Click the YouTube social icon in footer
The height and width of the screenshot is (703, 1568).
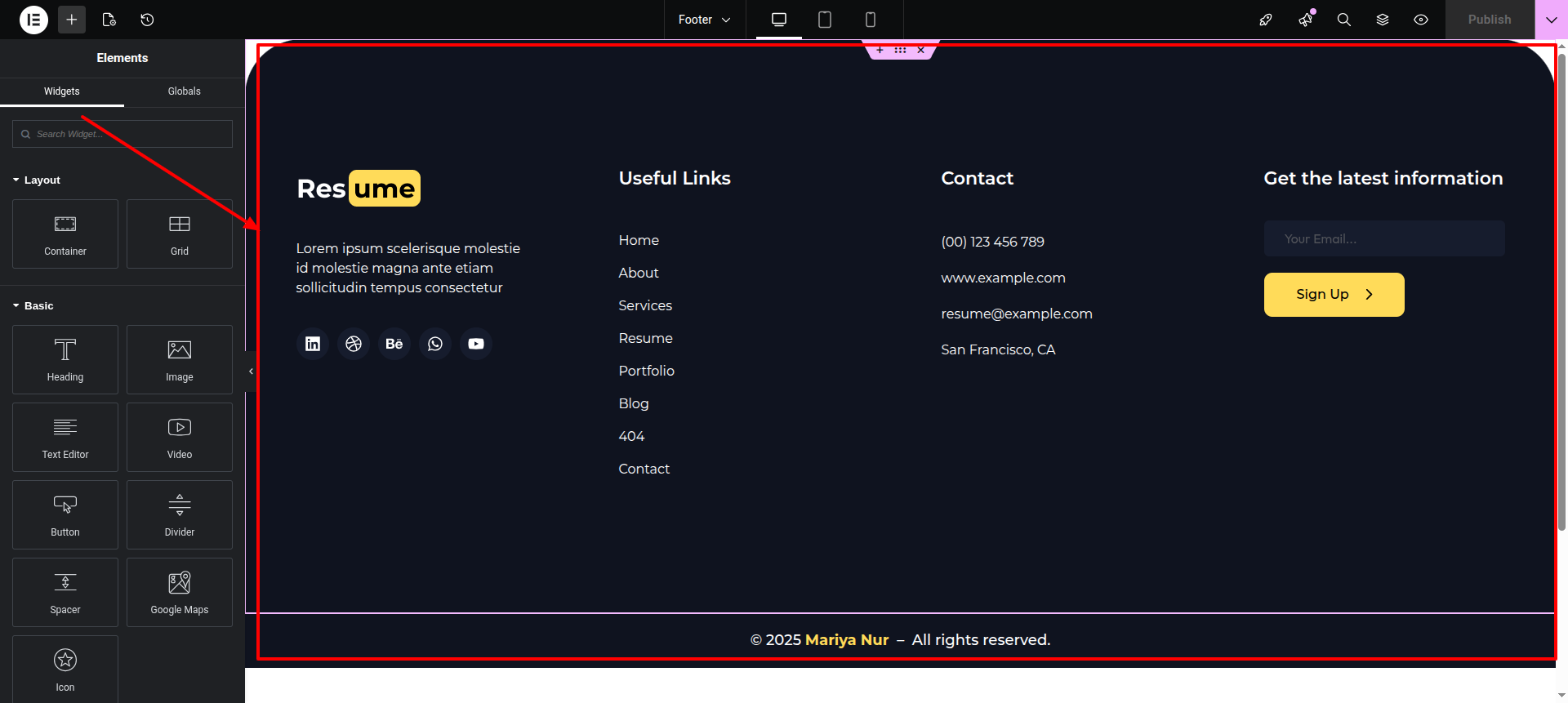pyautogui.click(x=476, y=344)
